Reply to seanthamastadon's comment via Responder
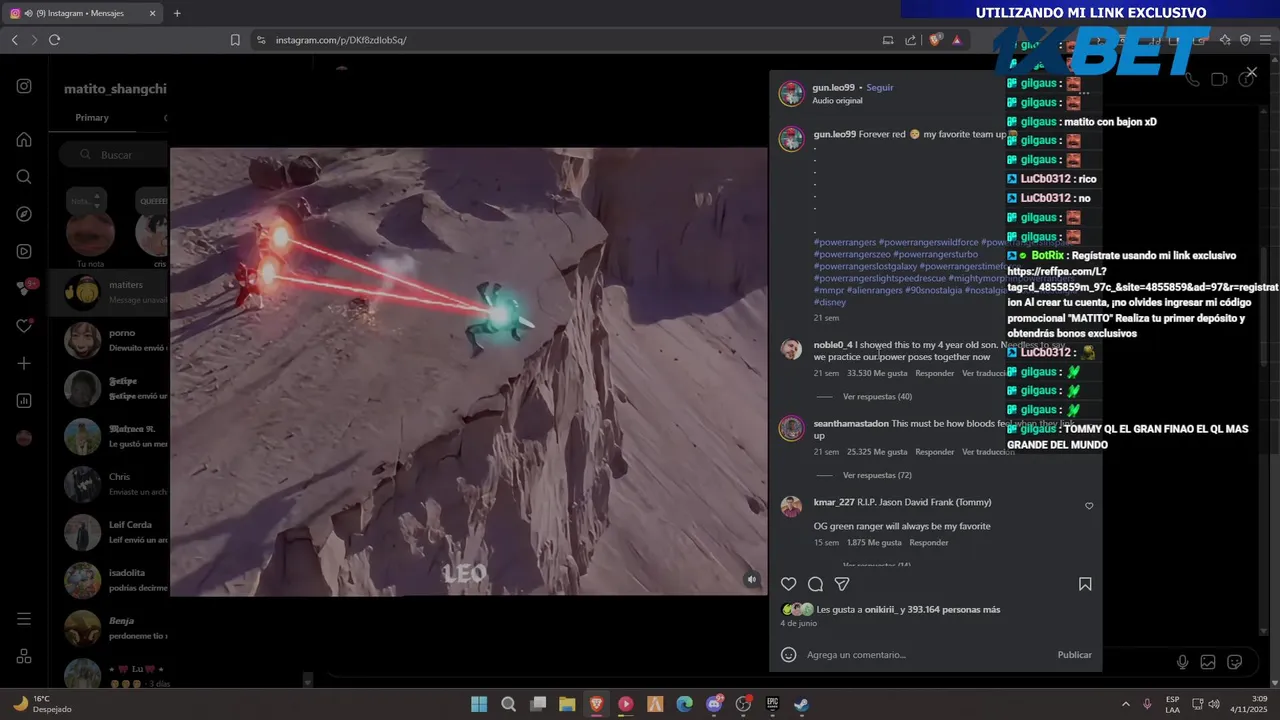This screenshot has width=1280, height=720. [935, 452]
